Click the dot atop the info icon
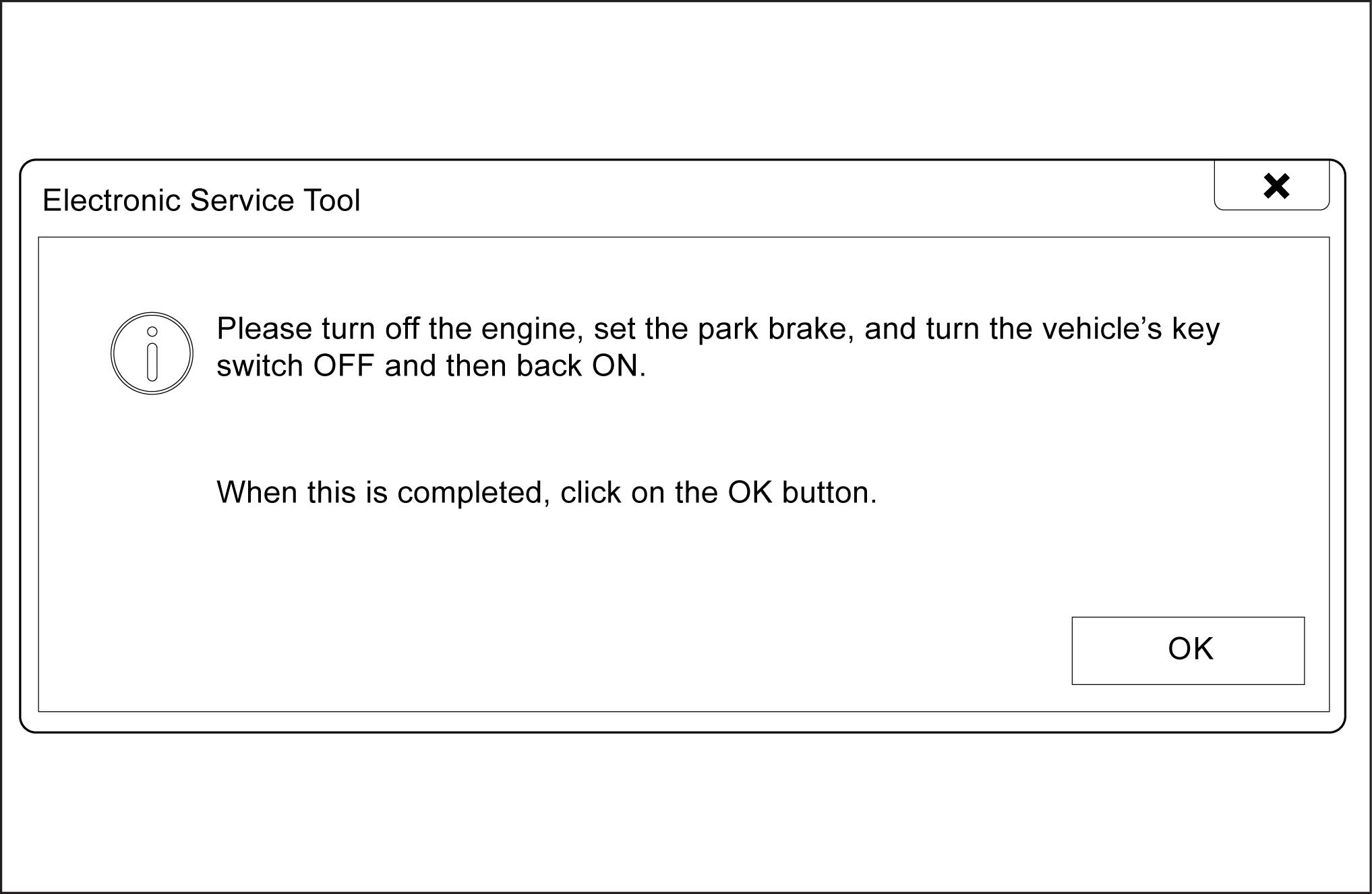The image size is (1372, 894). (x=152, y=332)
